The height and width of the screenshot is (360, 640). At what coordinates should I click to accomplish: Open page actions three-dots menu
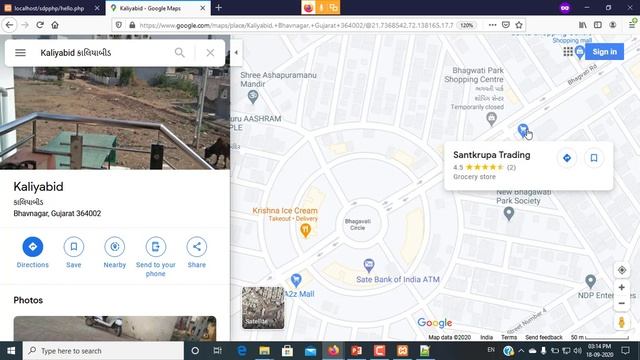(492, 25)
